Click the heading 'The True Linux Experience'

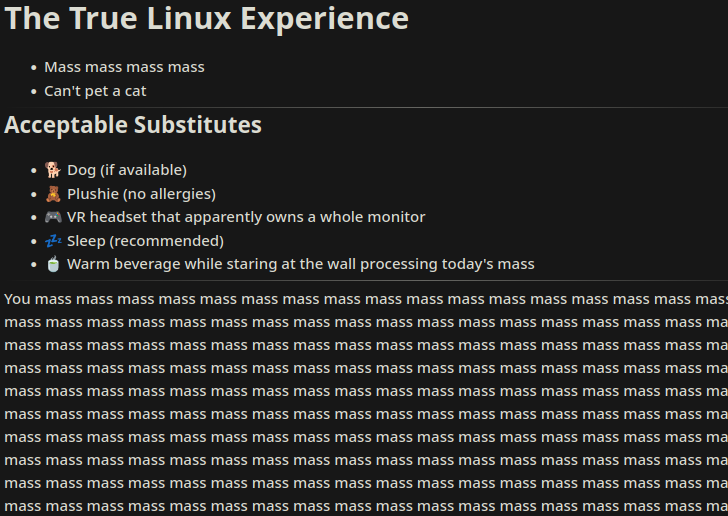207,19
